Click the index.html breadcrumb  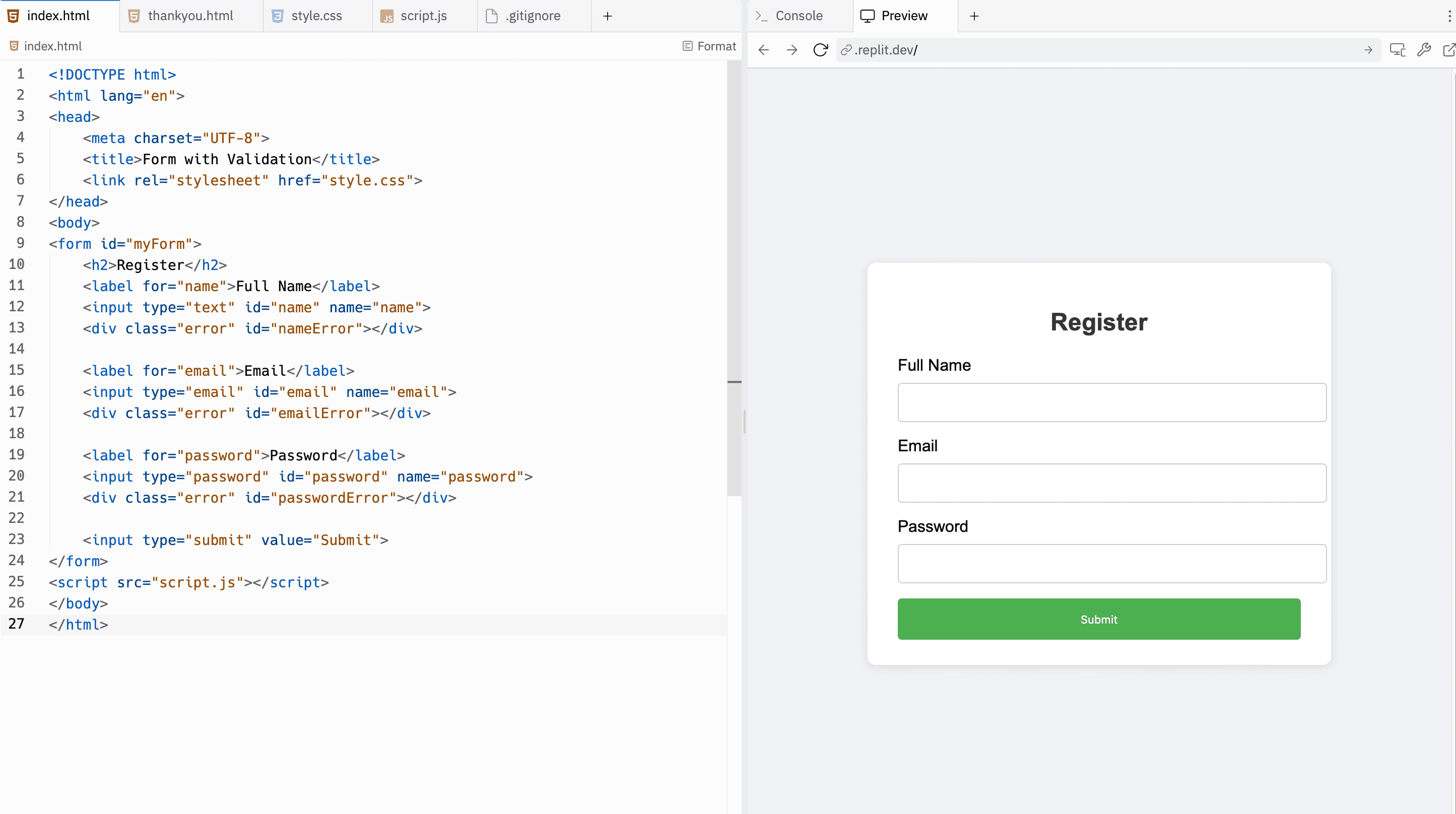point(45,46)
